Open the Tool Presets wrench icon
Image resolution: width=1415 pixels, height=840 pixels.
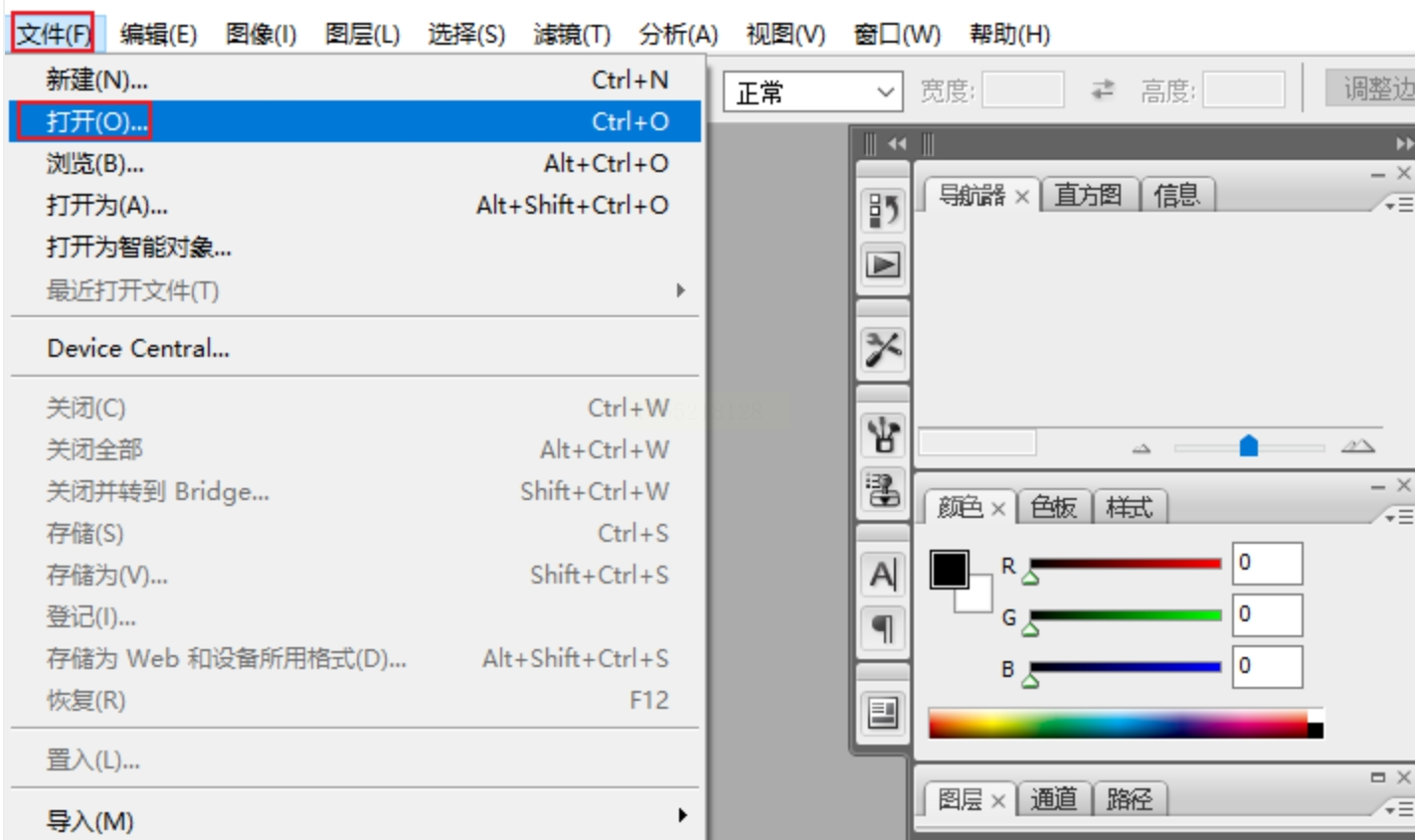pos(883,350)
